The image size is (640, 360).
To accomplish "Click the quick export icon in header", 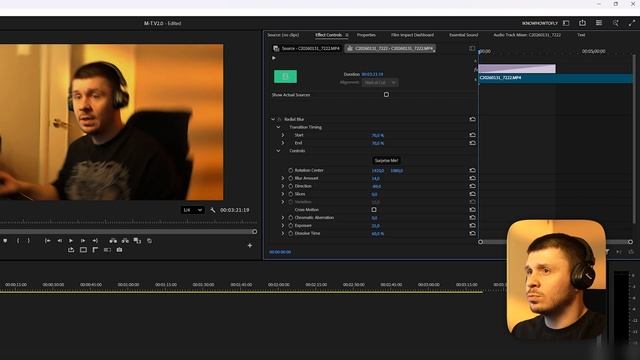I will coord(582,23).
